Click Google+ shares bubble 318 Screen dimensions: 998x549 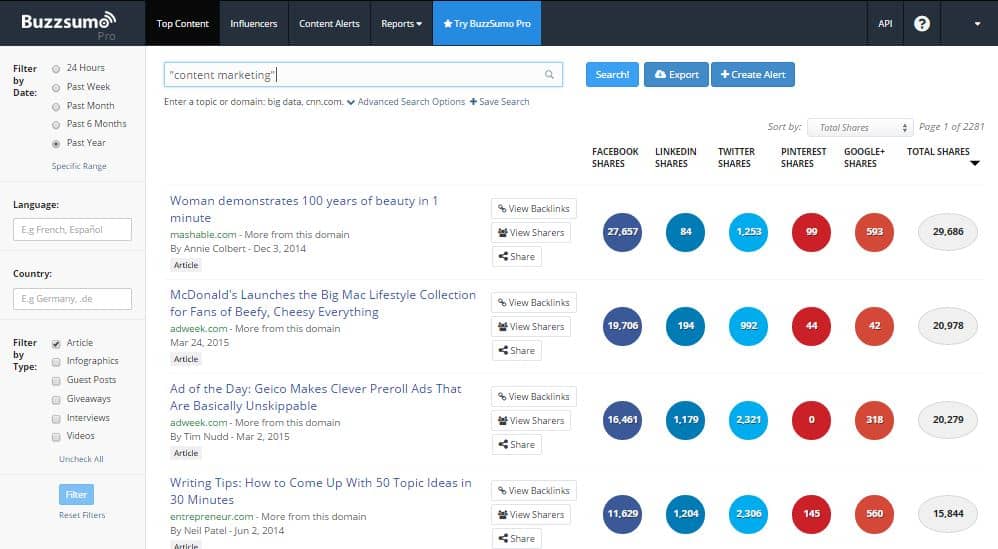coord(875,420)
